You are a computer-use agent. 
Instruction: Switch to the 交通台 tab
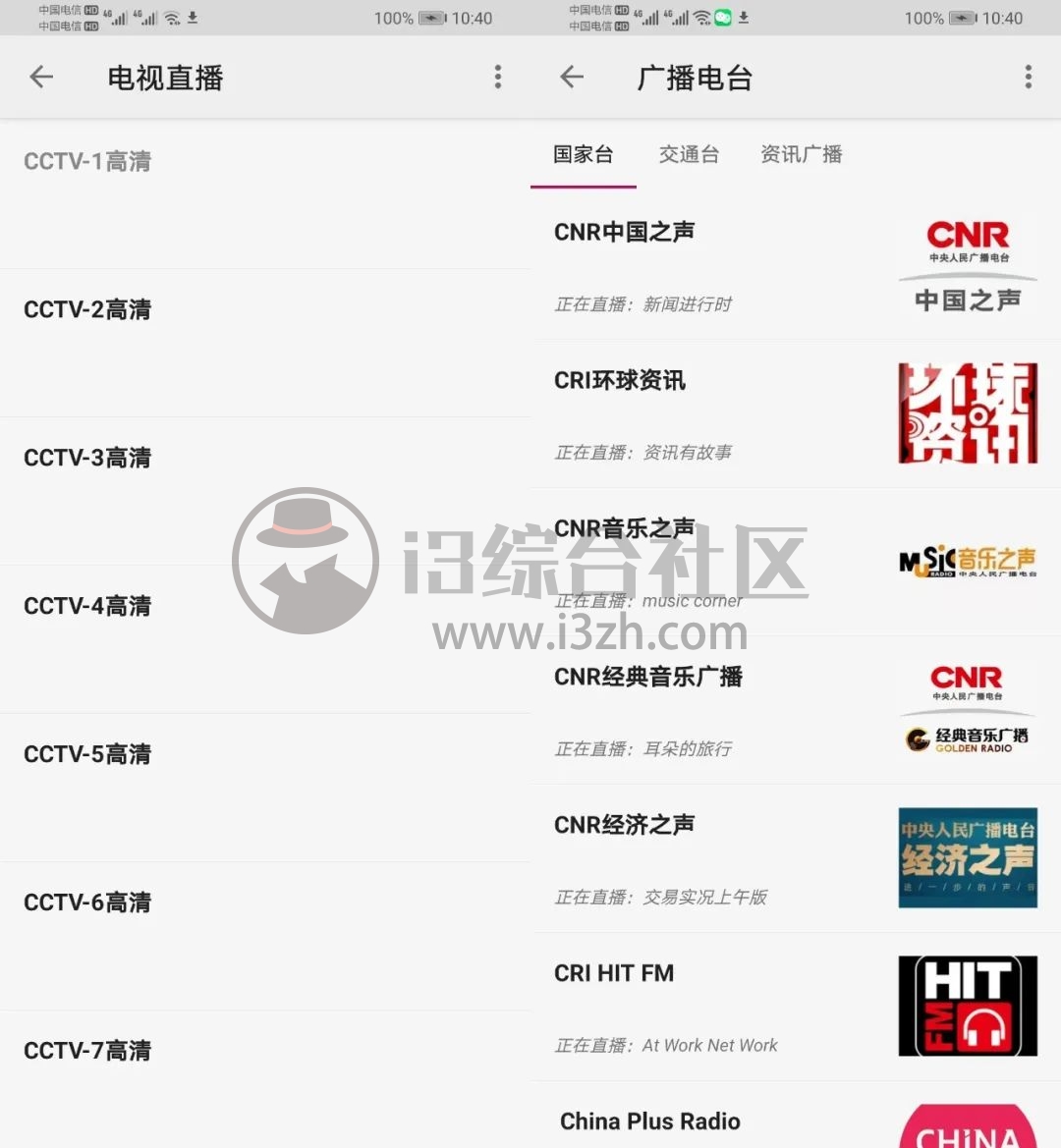[x=689, y=154]
